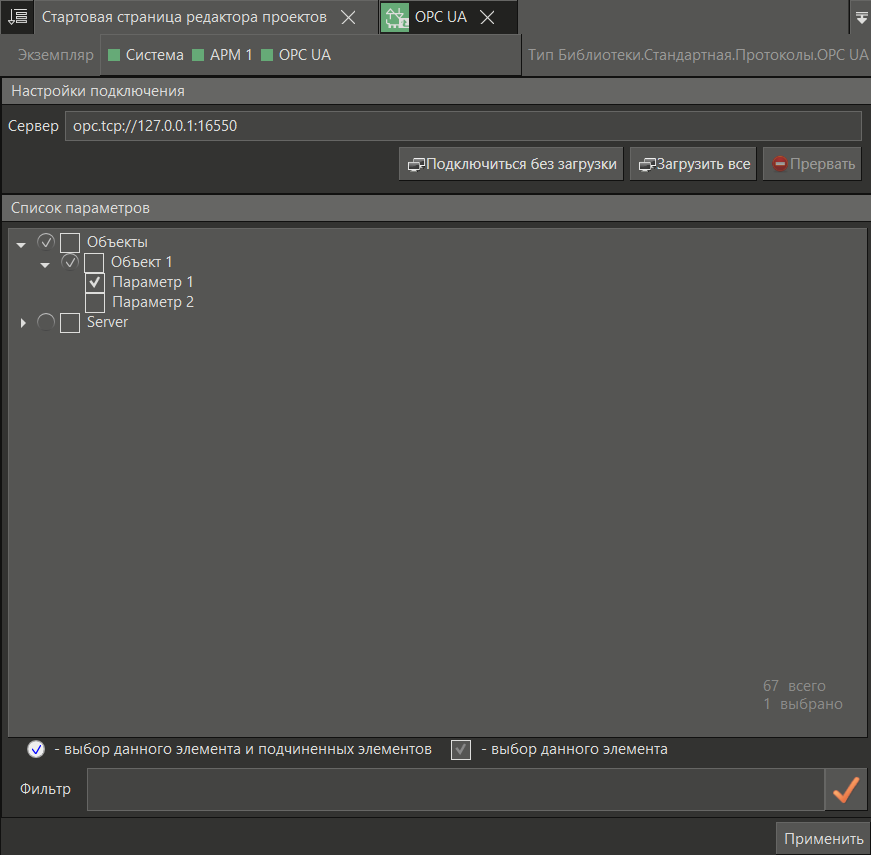Image resolution: width=871 pixels, height=855 pixels.
Task: Click the green square beside АРМ 1
Action: point(198,56)
